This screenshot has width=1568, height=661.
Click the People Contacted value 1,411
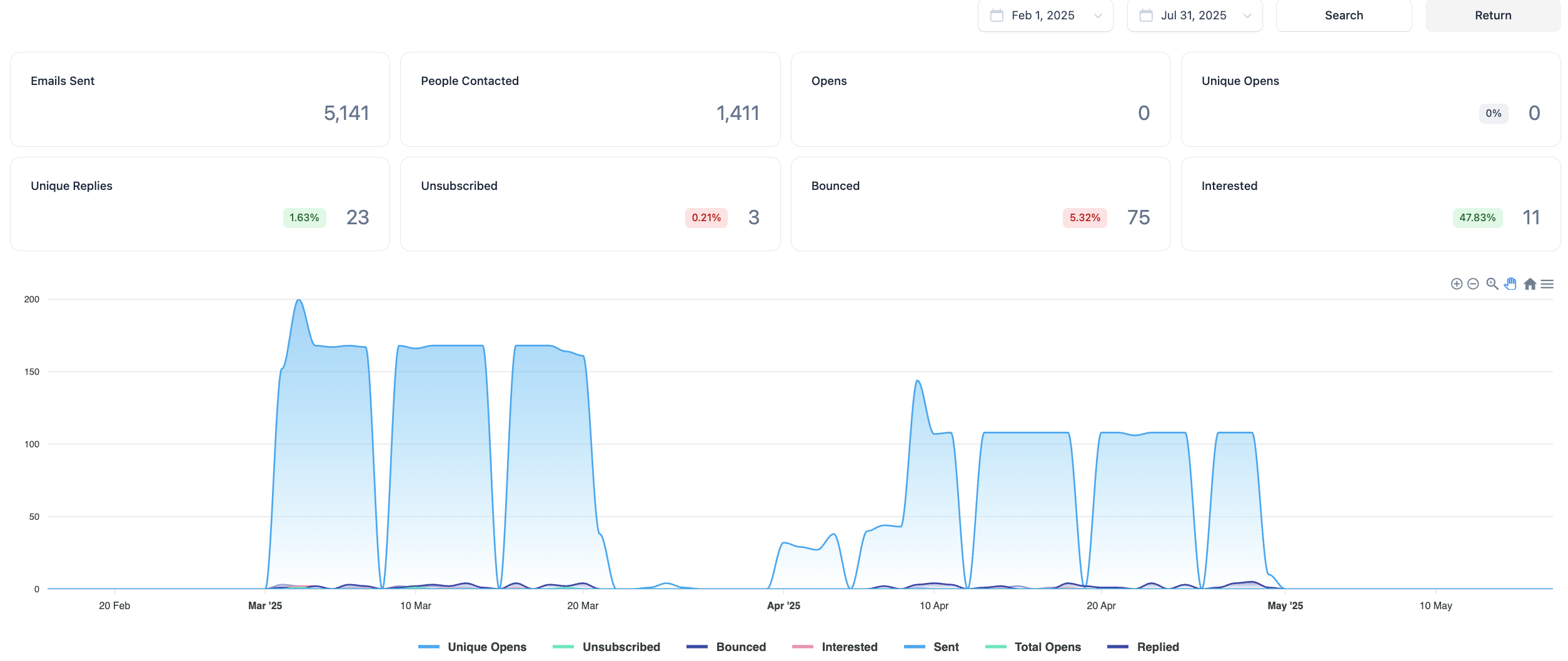[738, 113]
